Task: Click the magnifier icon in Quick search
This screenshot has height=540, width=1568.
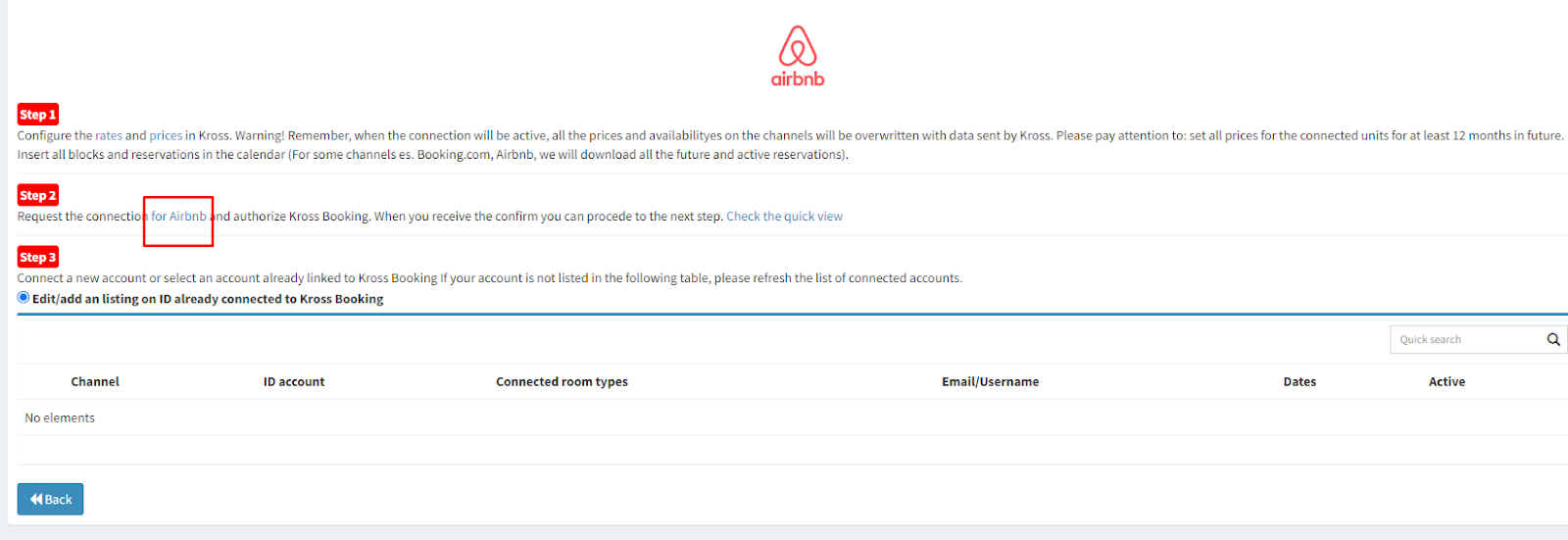Action: 1553,339
